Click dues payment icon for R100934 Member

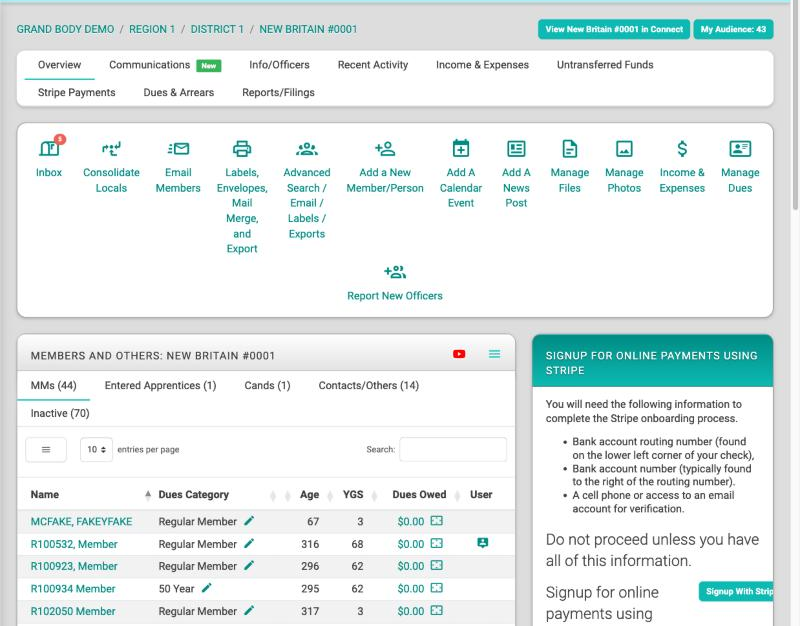coord(436,588)
